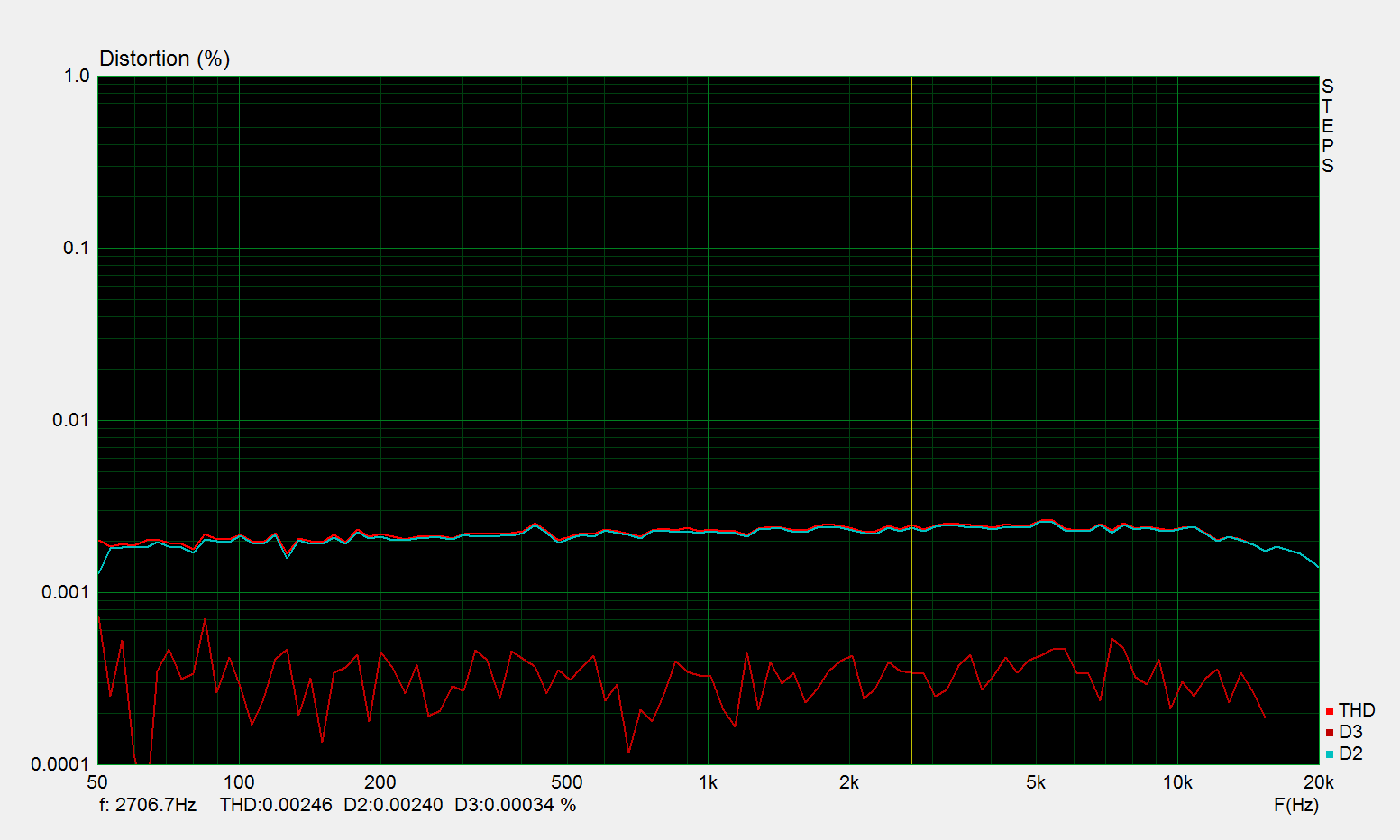
Task: Click the 200 frequency axis label
Action: point(380,782)
